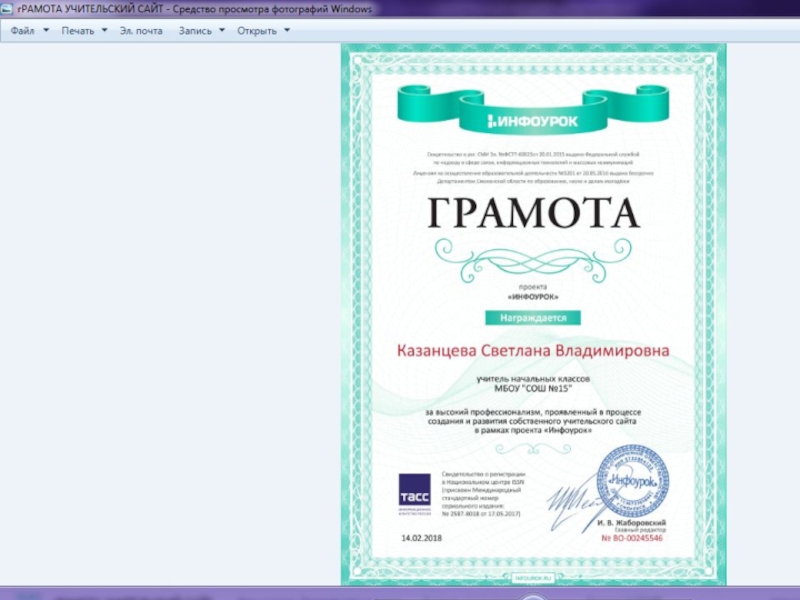Screen dimensions: 800x600
Task: Expand the Открыть dropdown arrow
Action: click(x=287, y=30)
